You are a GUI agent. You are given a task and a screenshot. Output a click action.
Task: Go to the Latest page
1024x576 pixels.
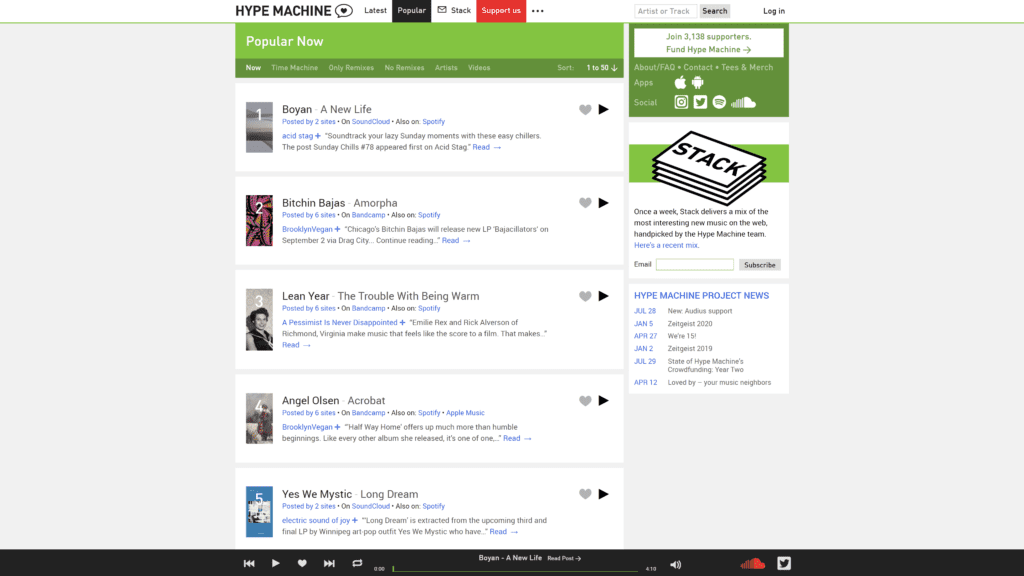click(376, 10)
